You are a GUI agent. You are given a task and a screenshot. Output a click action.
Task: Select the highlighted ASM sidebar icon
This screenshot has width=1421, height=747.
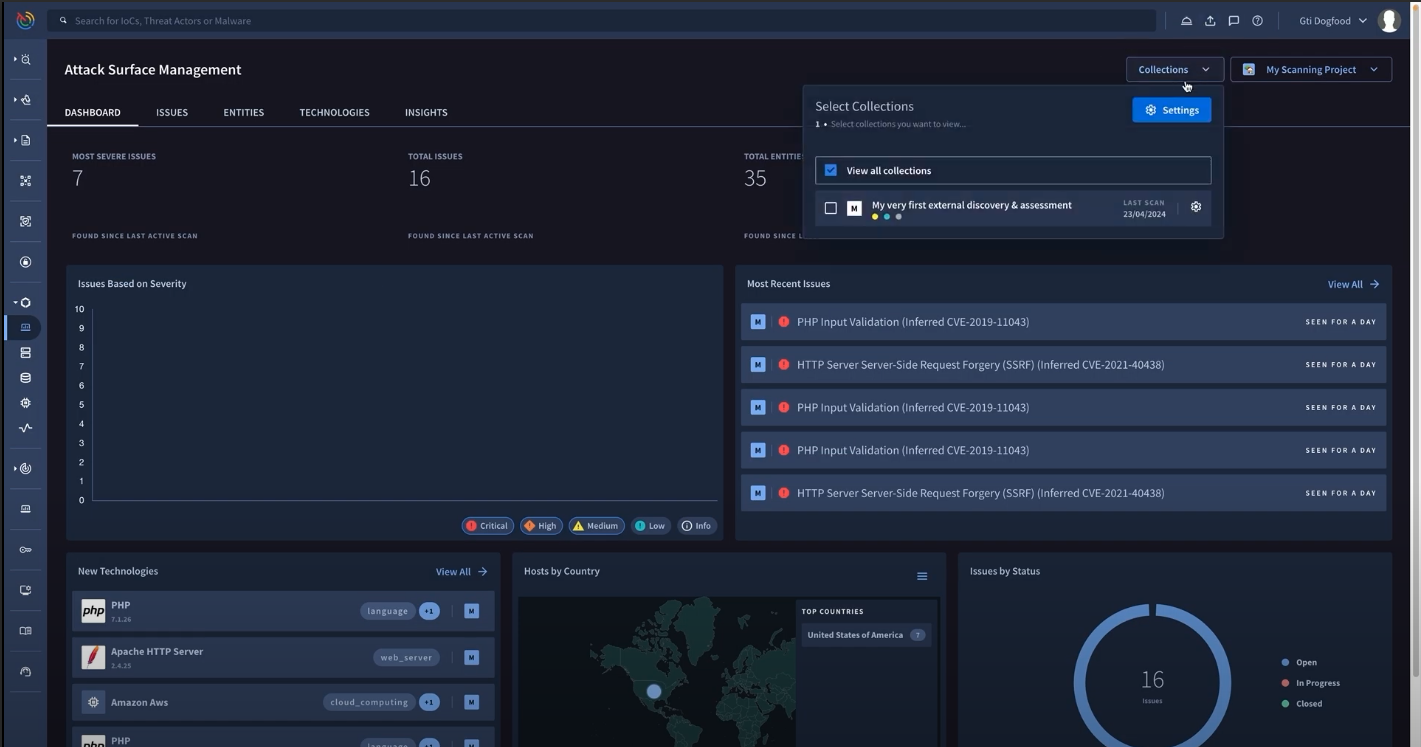(x=25, y=327)
